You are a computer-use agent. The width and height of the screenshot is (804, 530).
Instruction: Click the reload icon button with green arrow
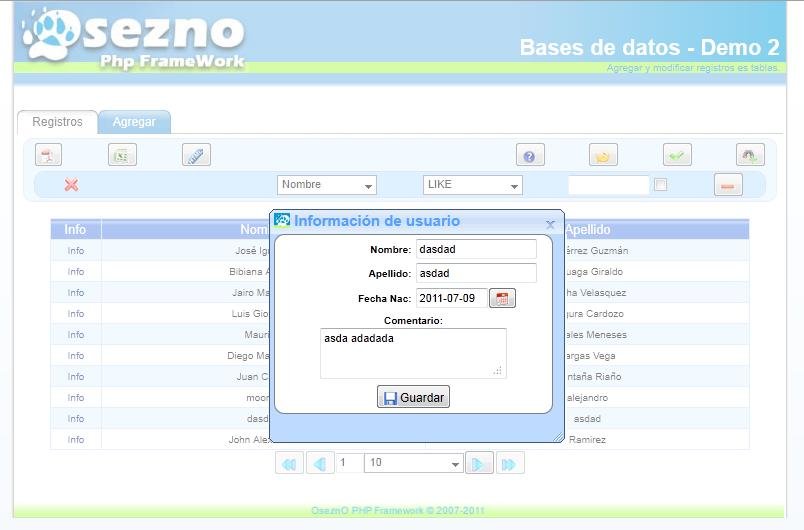coord(750,155)
